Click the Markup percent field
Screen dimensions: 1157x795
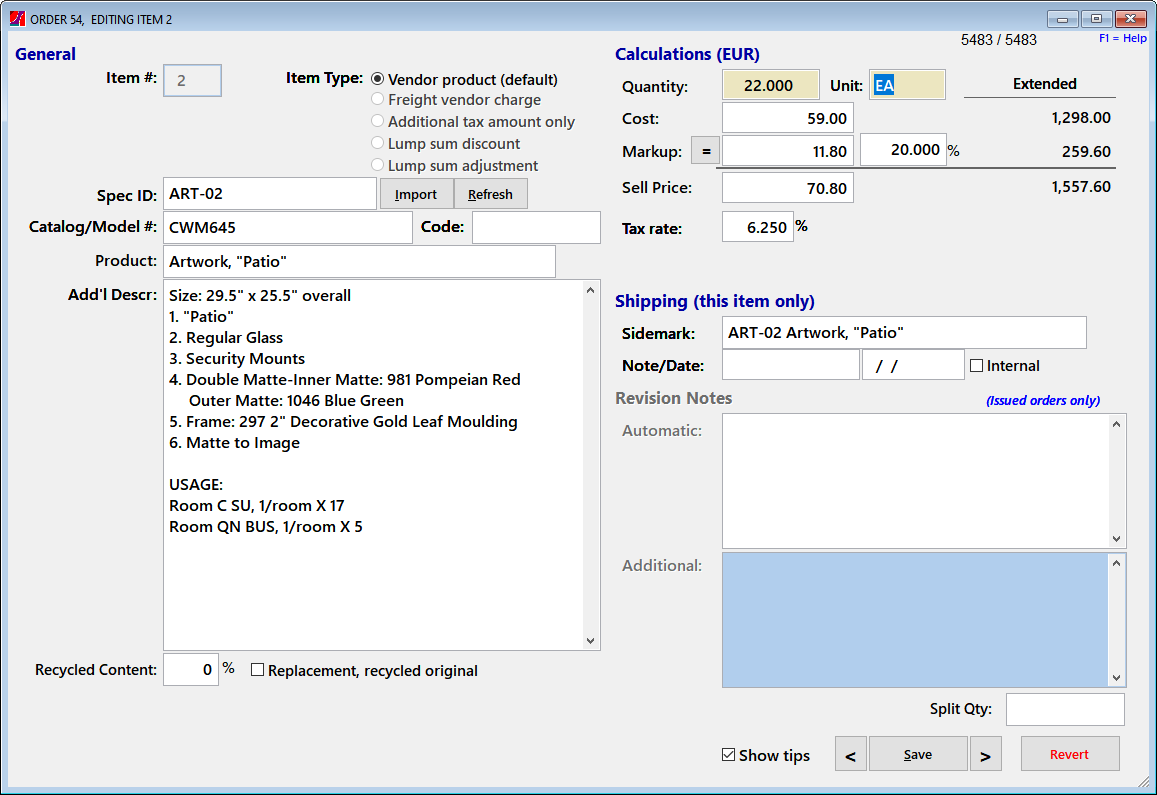903,150
